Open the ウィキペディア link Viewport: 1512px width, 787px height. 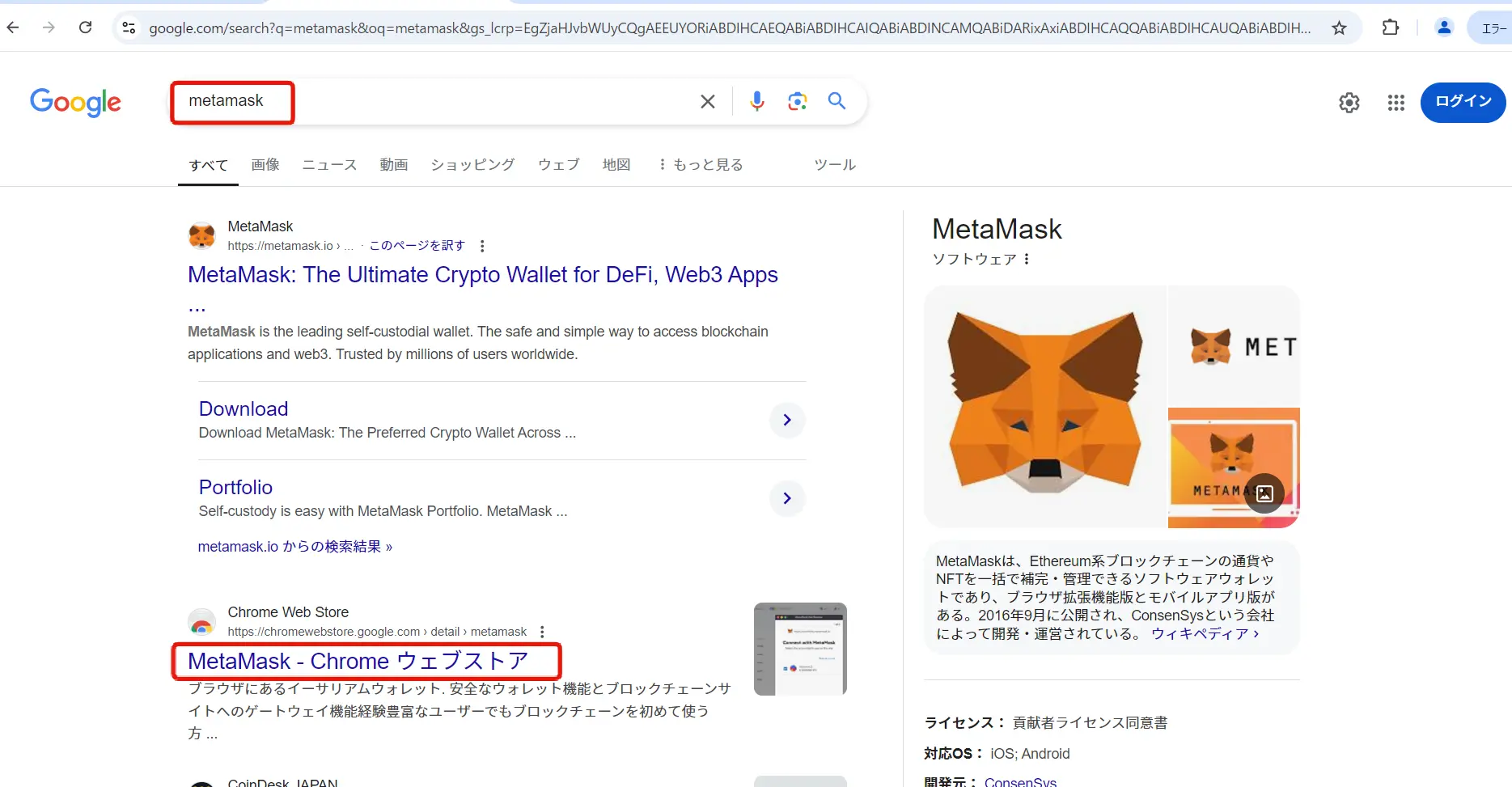(x=1205, y=634)
